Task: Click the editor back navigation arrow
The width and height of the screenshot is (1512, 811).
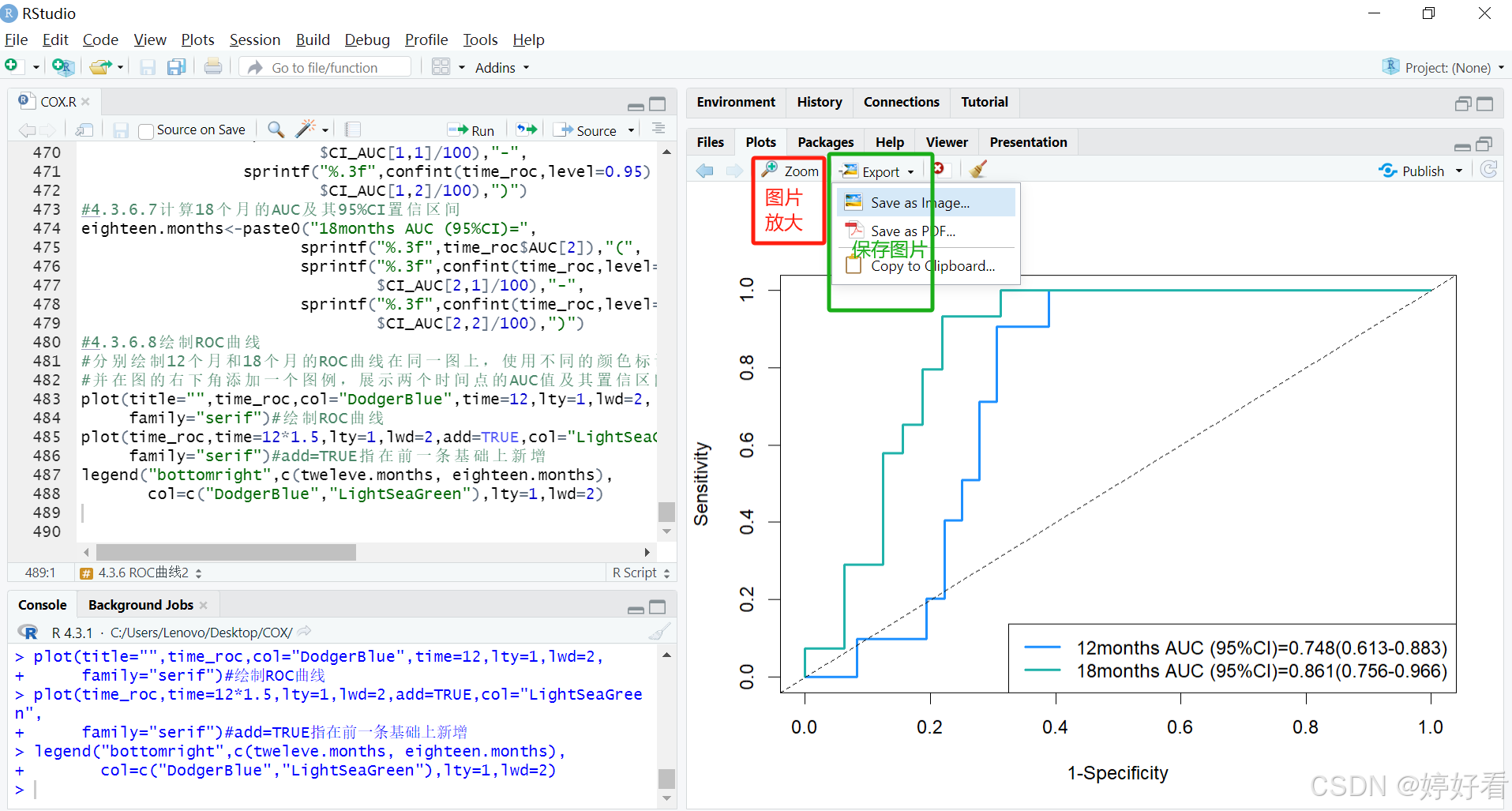Action: (x=27, y=130)
